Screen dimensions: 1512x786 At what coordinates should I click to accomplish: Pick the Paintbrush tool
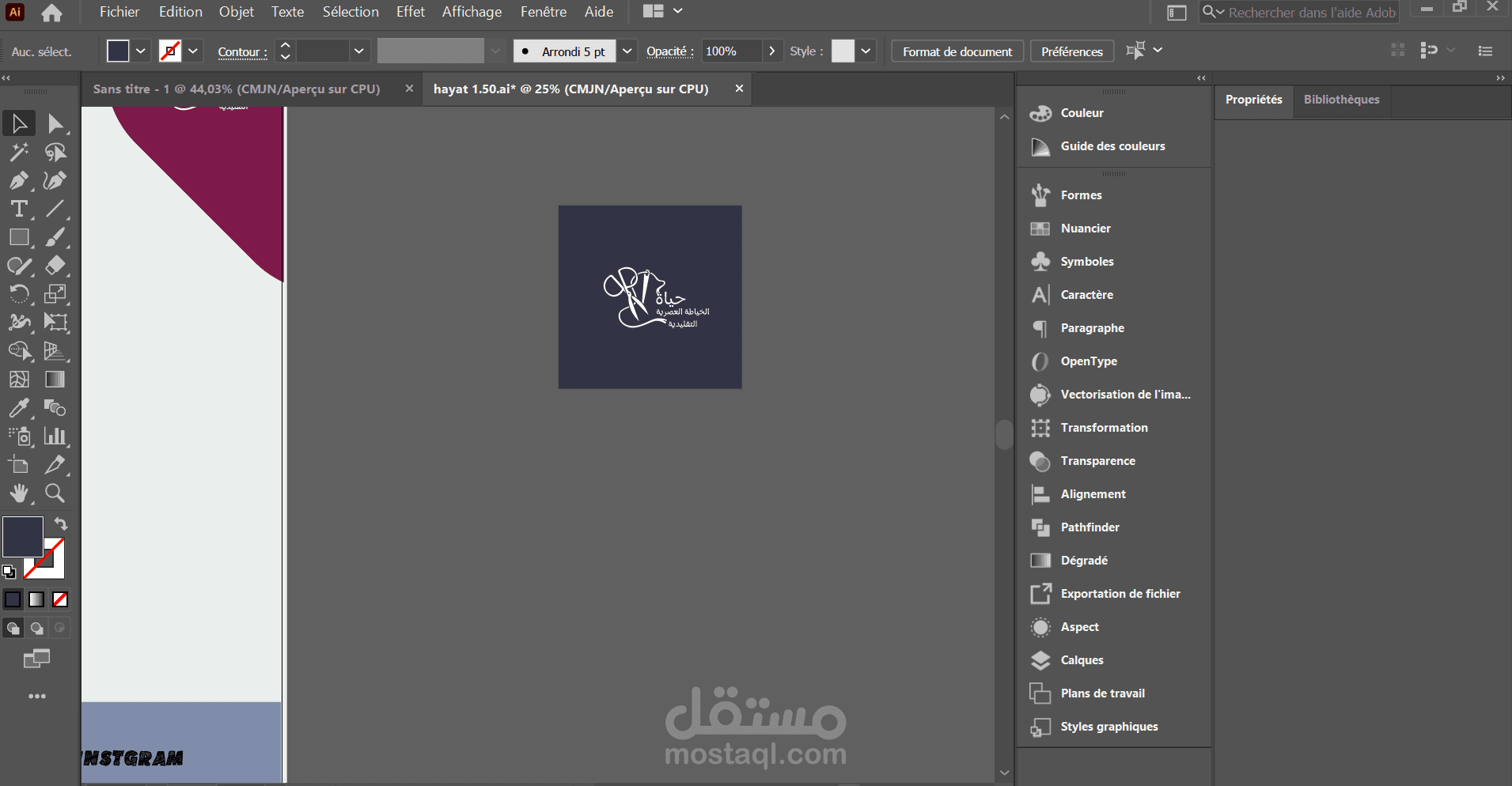coord(55,237)
